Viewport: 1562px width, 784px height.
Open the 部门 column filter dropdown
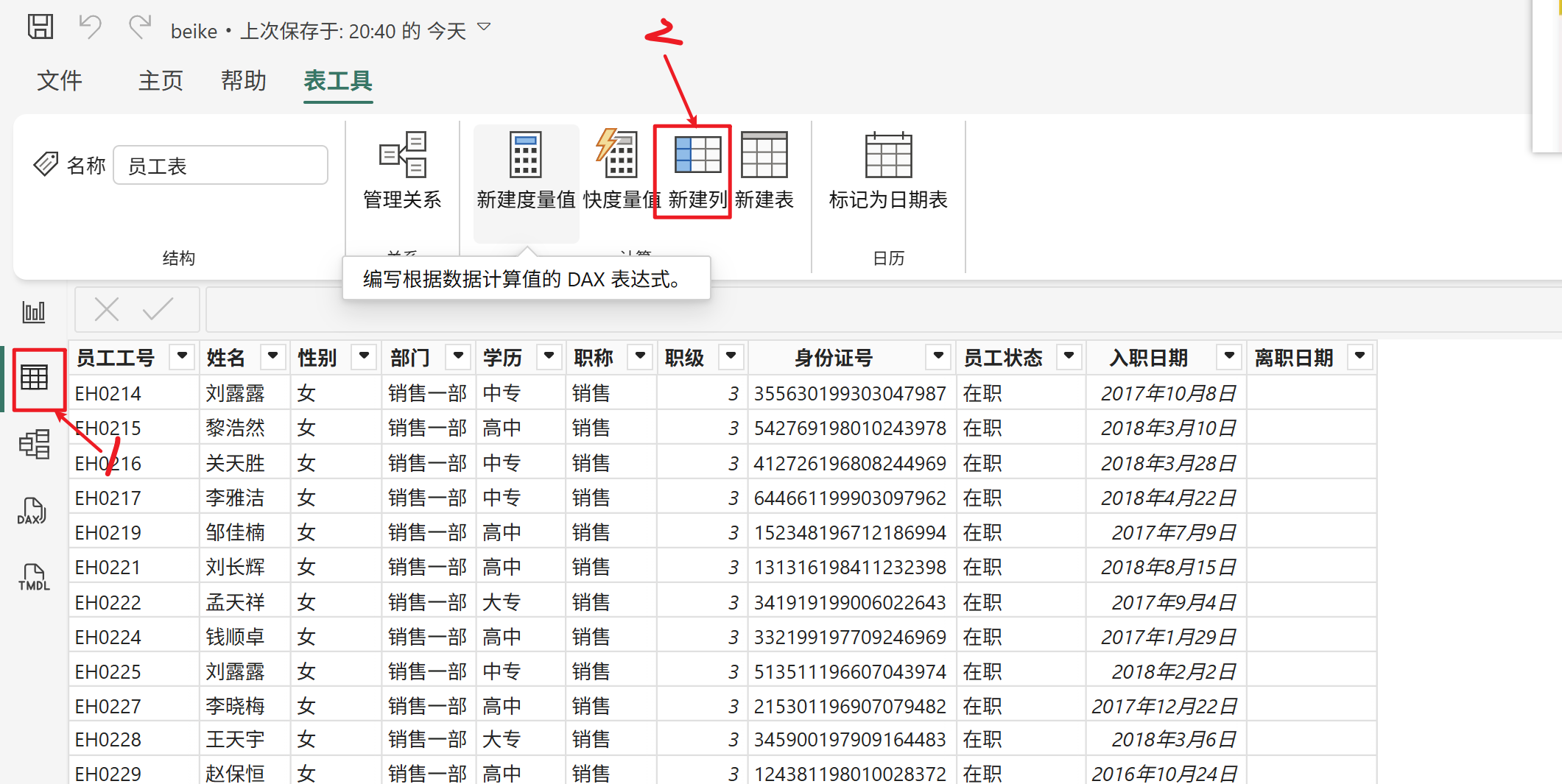pos(458,356)
